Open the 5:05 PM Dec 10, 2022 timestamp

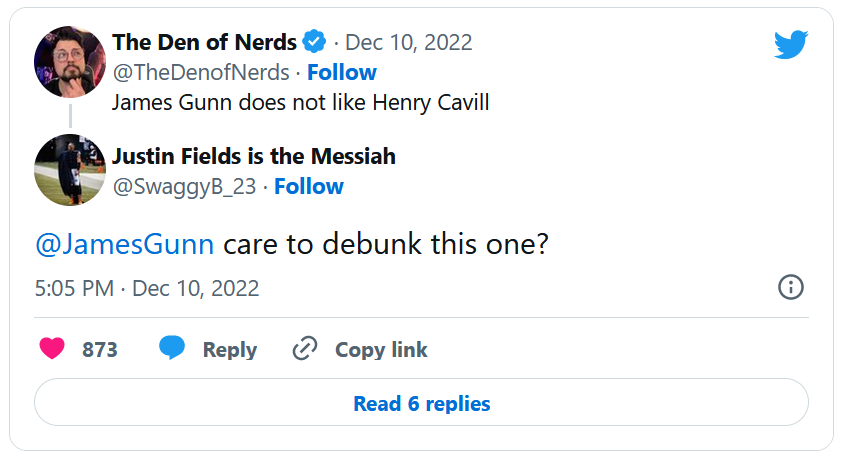147,289
